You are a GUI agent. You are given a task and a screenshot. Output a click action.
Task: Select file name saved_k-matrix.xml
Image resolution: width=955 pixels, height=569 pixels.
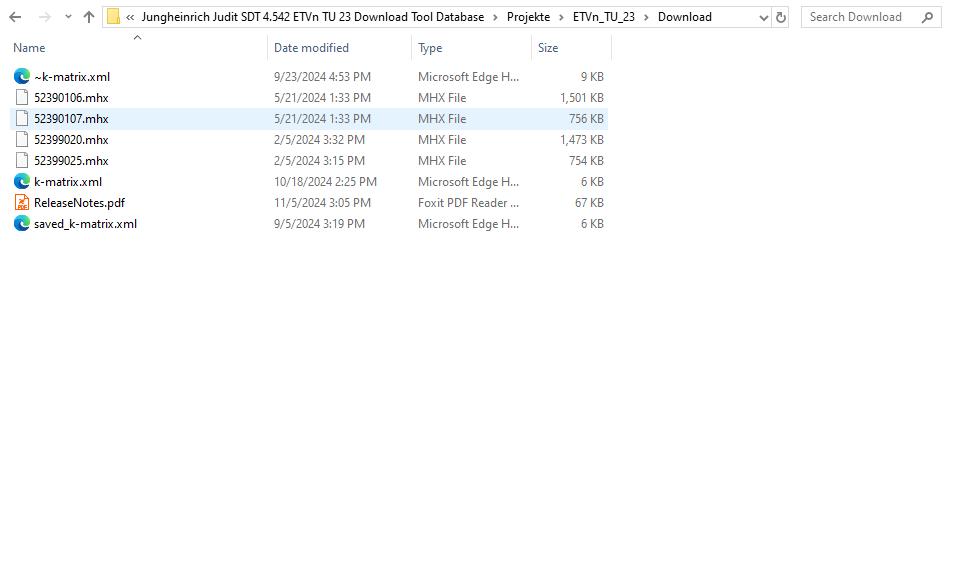[x=85, y=224]
